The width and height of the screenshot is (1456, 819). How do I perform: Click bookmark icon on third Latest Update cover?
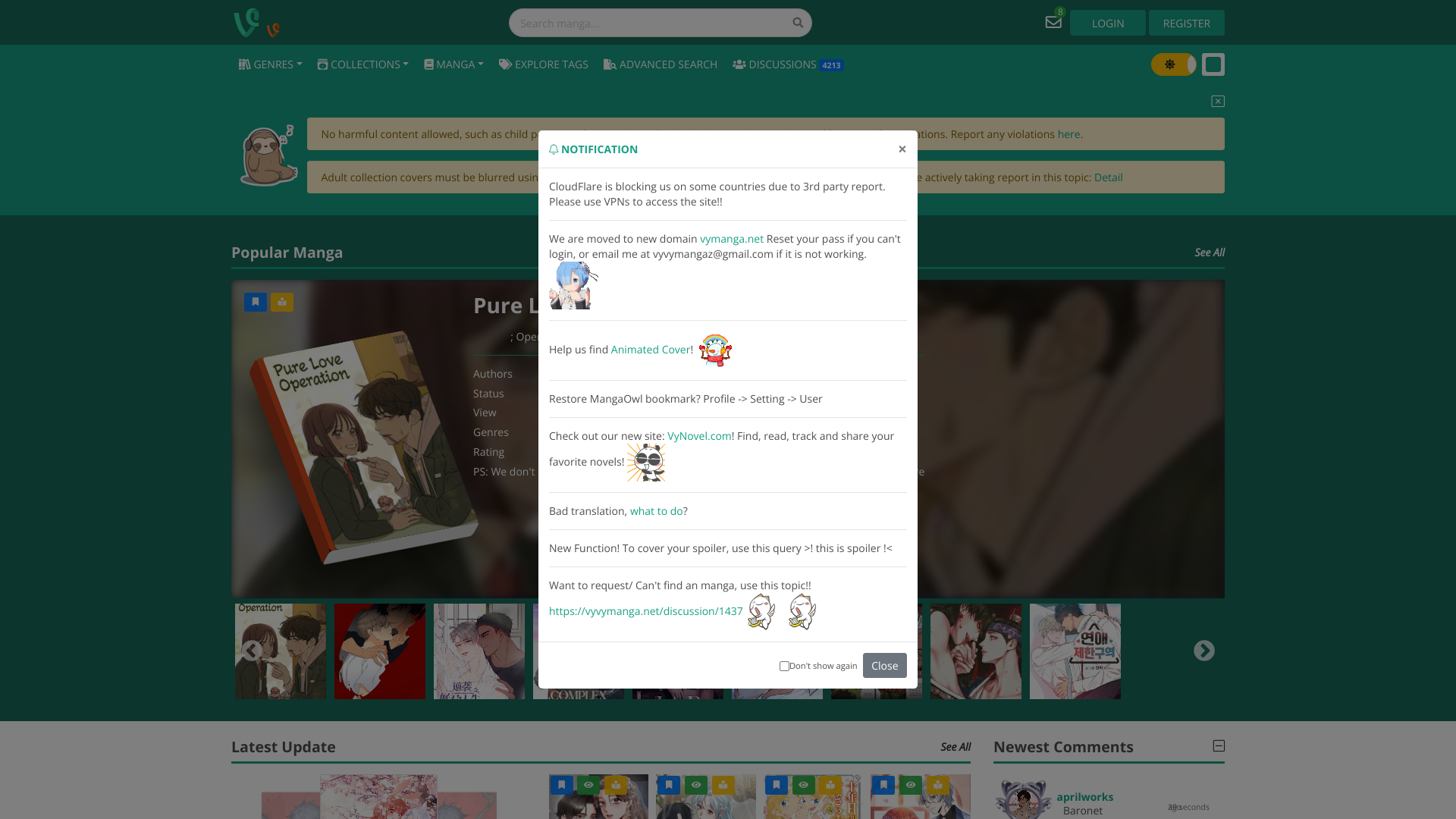click(777, 785)
